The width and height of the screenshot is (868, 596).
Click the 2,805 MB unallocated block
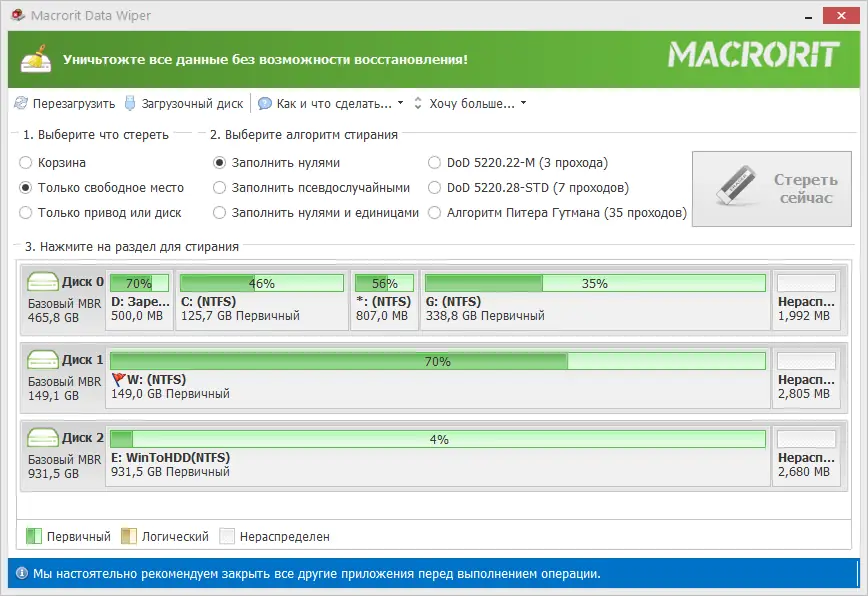tap(807, 379)
